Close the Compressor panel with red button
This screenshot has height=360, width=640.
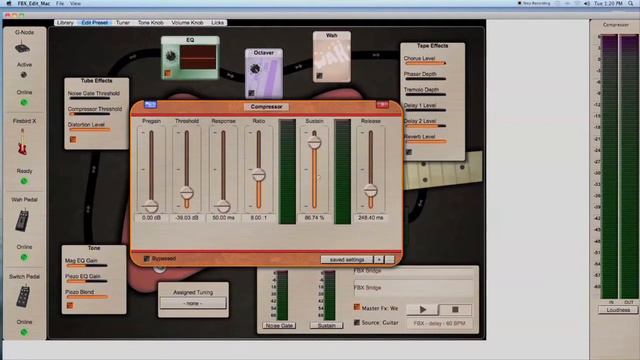(x=382, y=105)
